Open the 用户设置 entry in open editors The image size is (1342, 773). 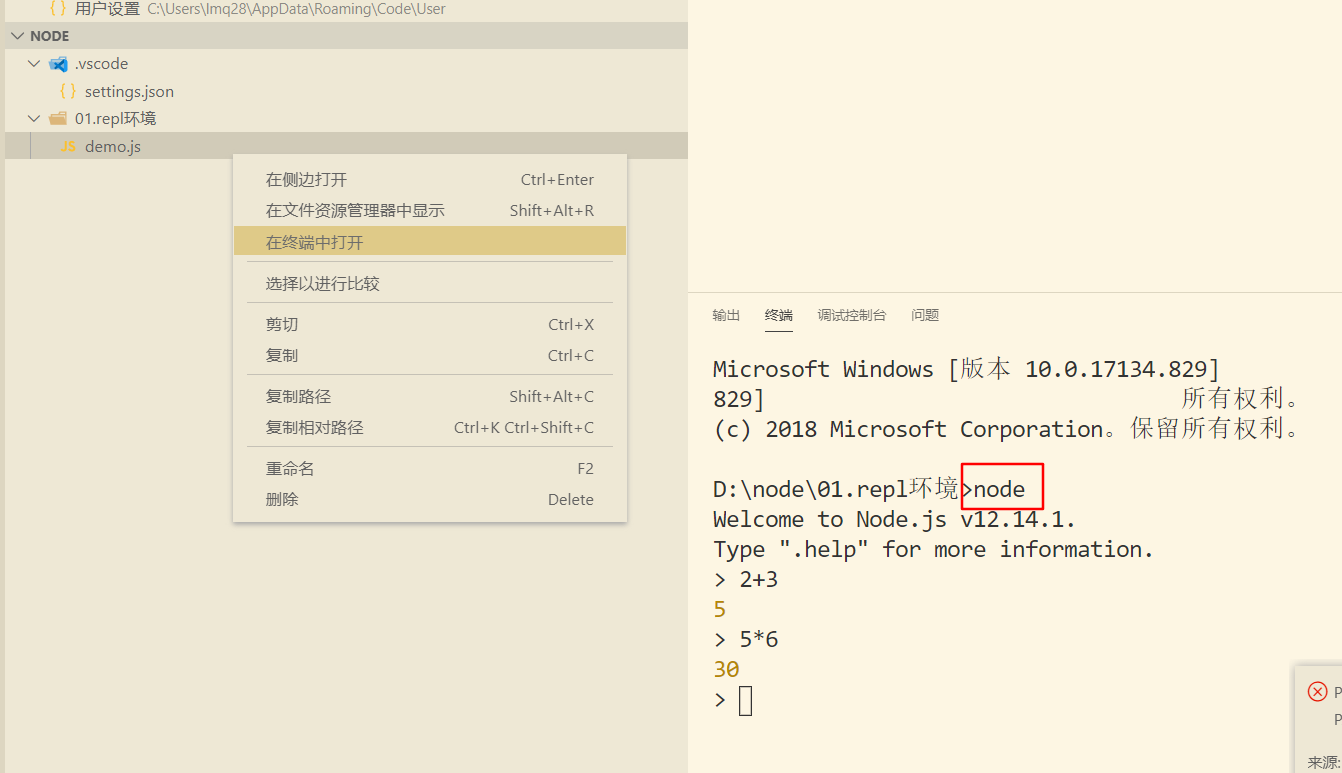tap(346, 9)
